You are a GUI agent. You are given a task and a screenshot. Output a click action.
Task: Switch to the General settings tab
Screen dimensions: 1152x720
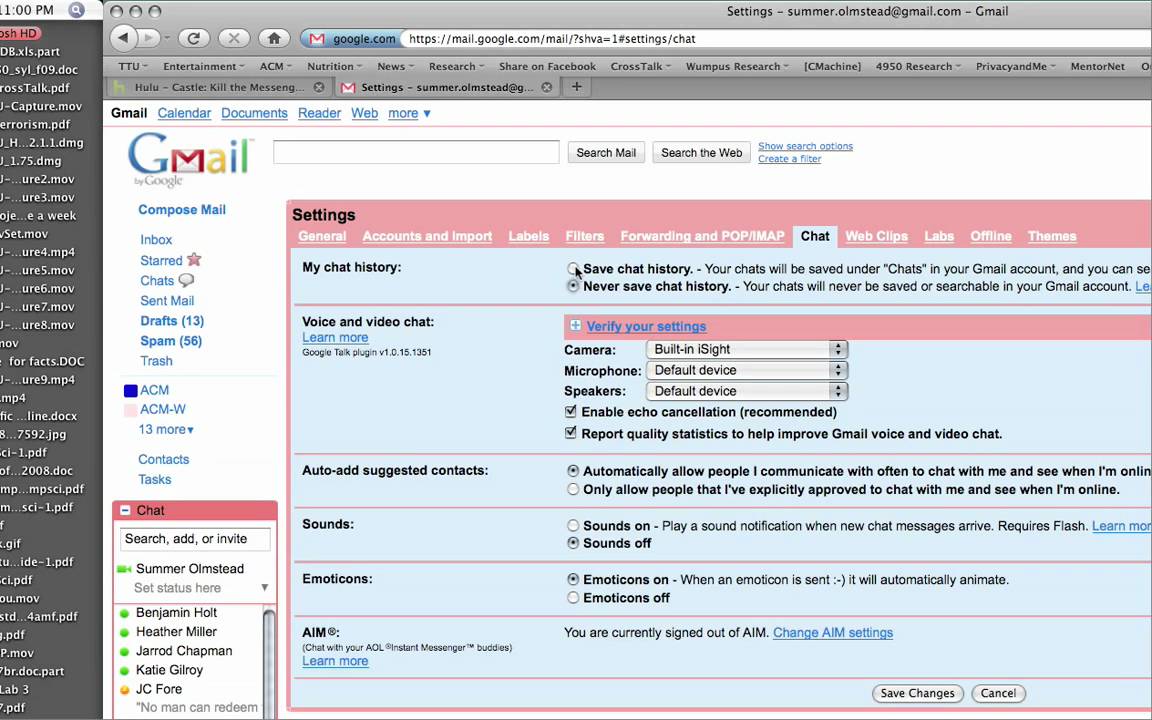click(322, 236)
